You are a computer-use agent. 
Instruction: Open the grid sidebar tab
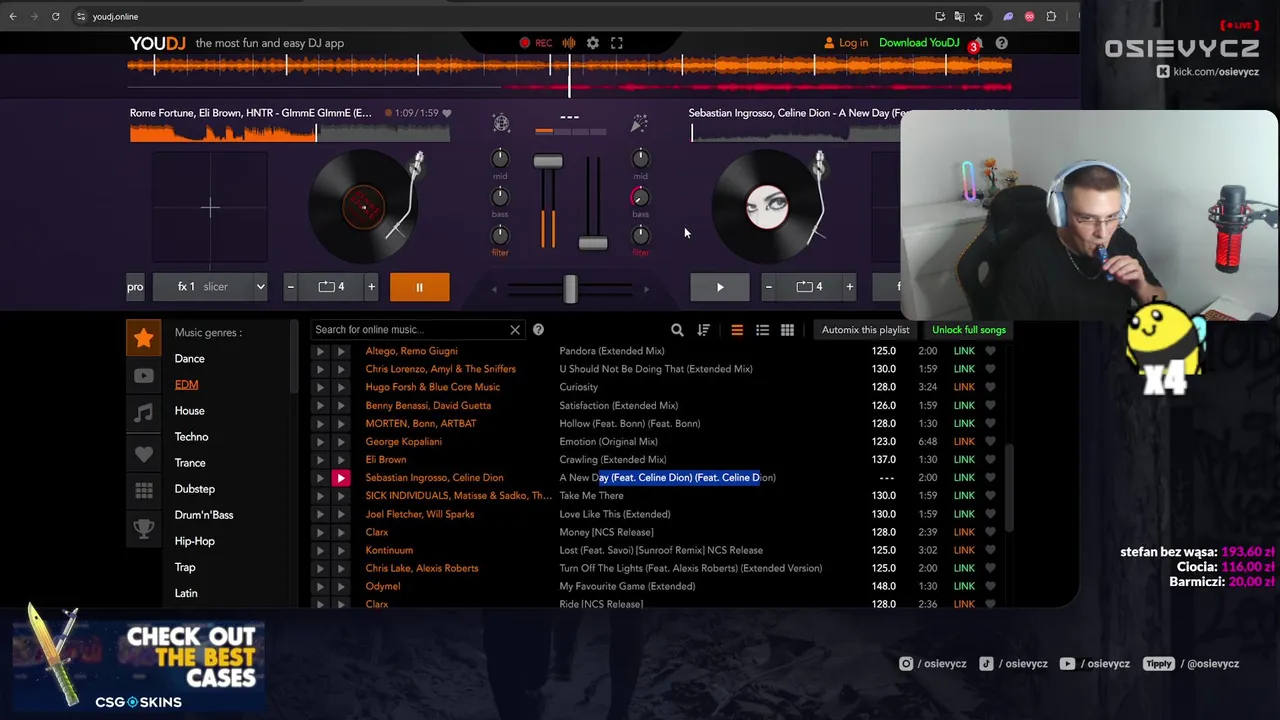144,490
